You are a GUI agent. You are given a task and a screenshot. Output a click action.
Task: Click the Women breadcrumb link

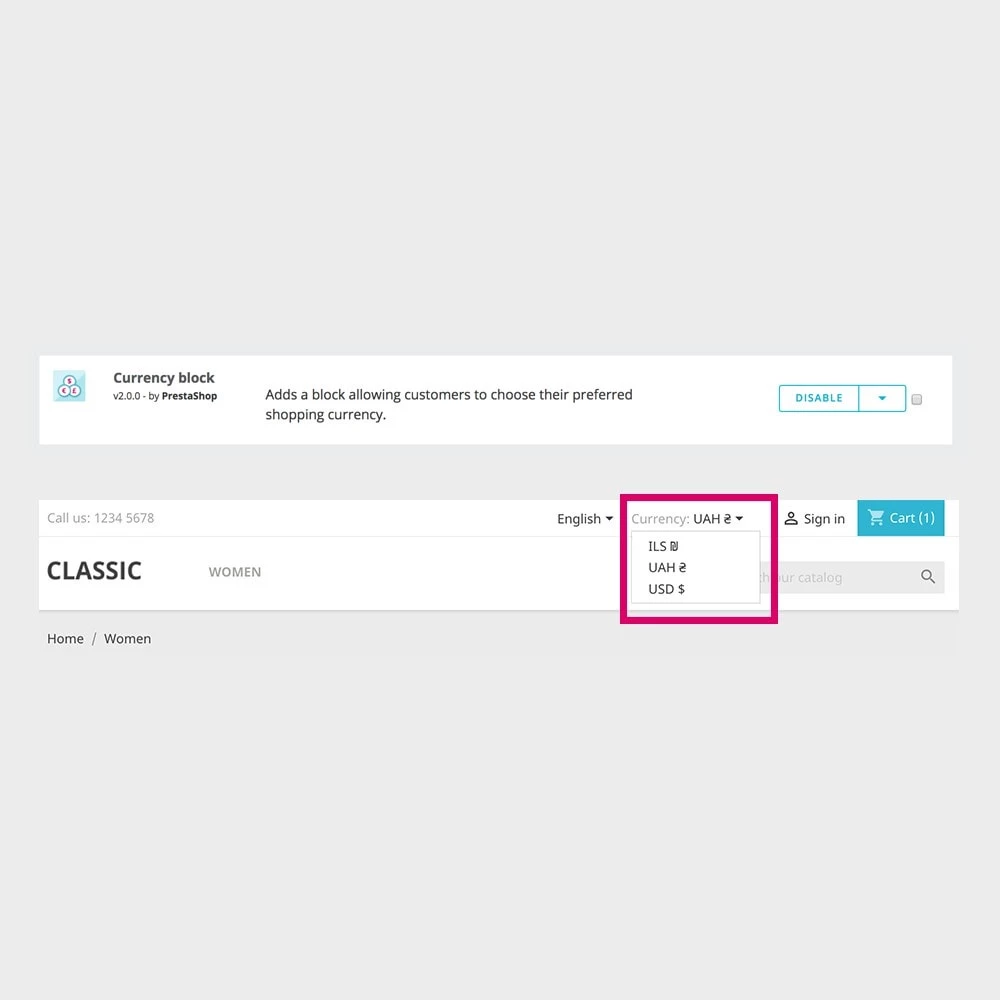(x=128, y=639)
